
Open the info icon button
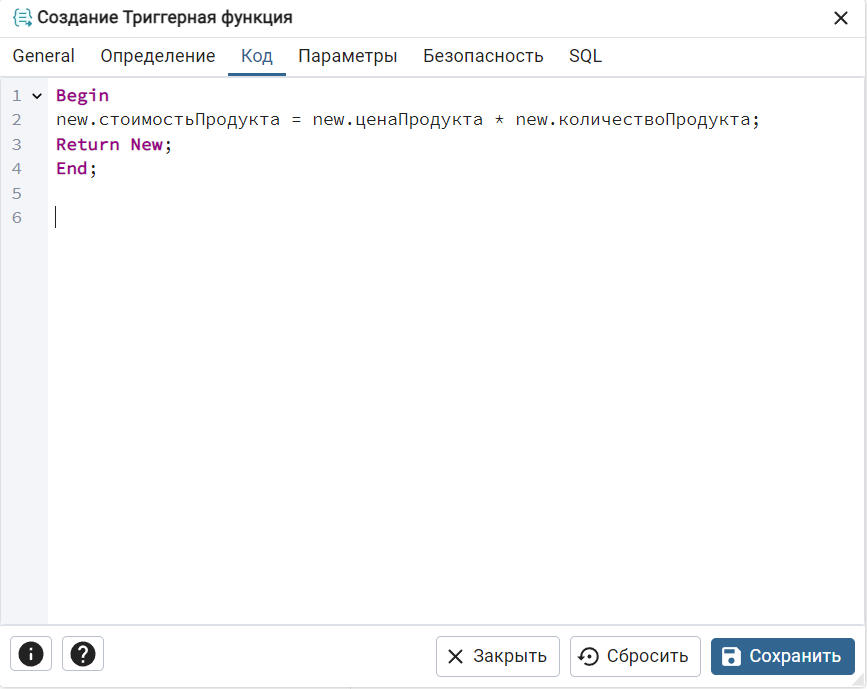click(31, 654)
